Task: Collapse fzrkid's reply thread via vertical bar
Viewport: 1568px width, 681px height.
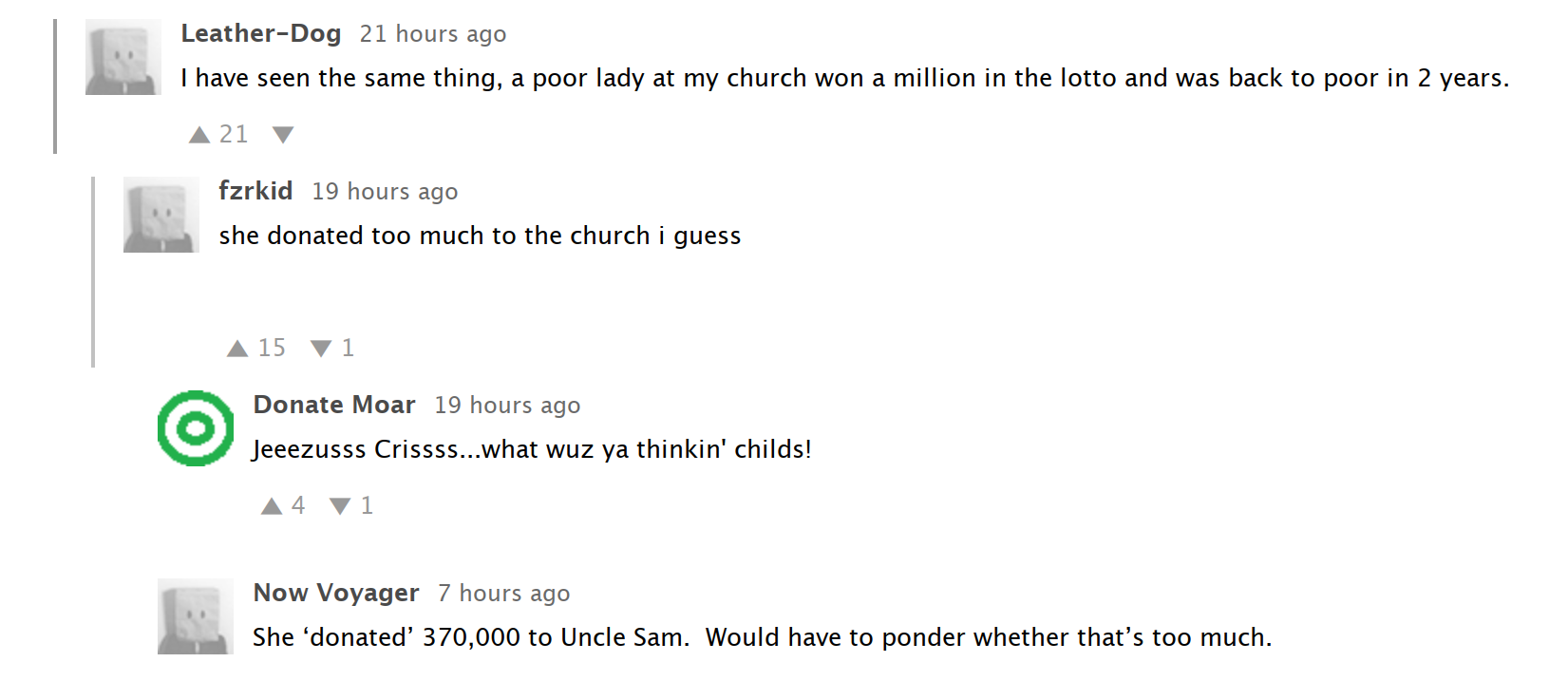Action: pyautogui.click(x=93, y=272)
